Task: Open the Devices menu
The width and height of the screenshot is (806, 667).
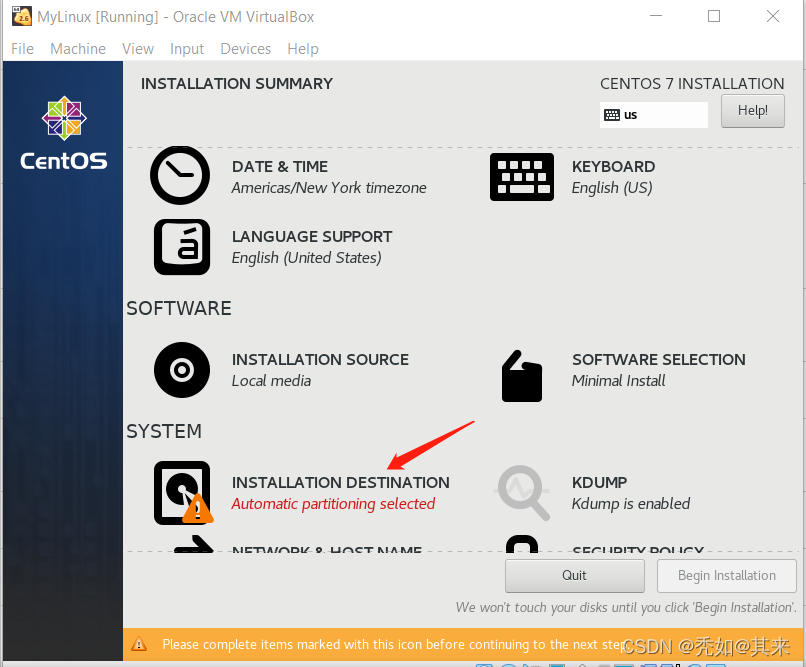Action: tap(245, 49)
